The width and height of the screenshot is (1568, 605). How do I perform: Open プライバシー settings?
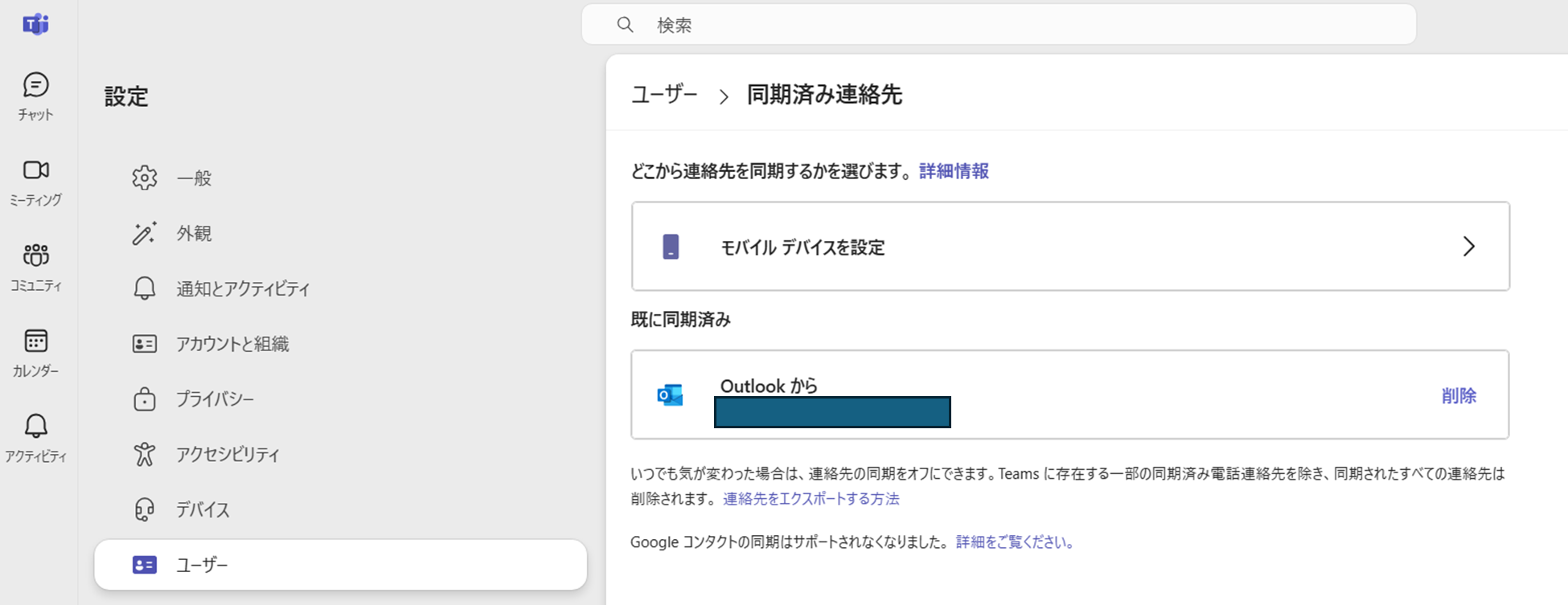click(x=340, y=399)
